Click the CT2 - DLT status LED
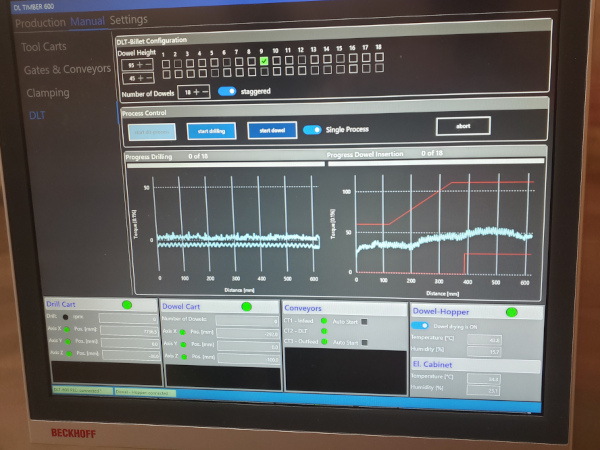Screen dimensions: 600x450 tap(324, 331)
